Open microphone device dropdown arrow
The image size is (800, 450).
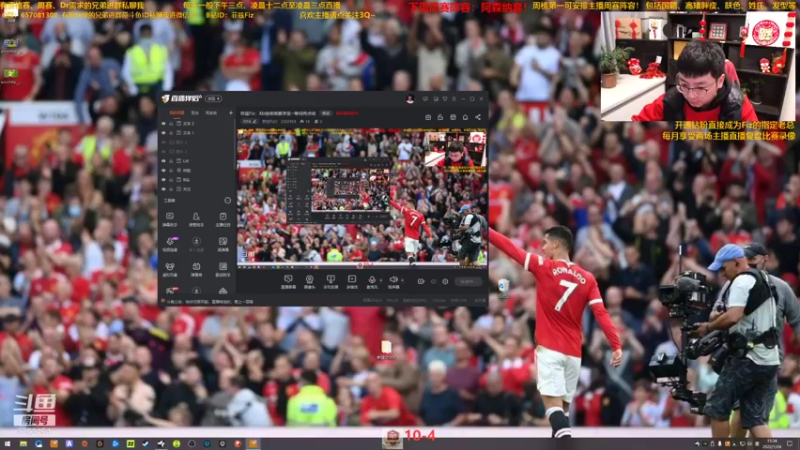tap(381, 280)
